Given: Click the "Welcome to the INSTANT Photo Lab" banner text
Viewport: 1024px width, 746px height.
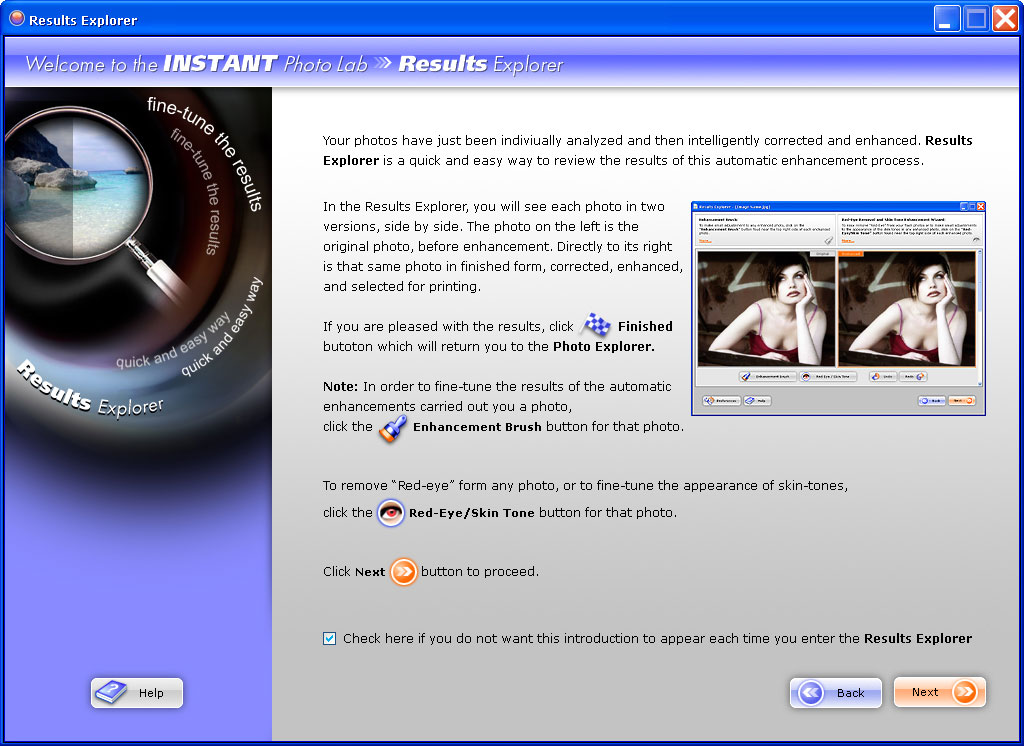Looking at the screenshot, I should click(197, 64).
